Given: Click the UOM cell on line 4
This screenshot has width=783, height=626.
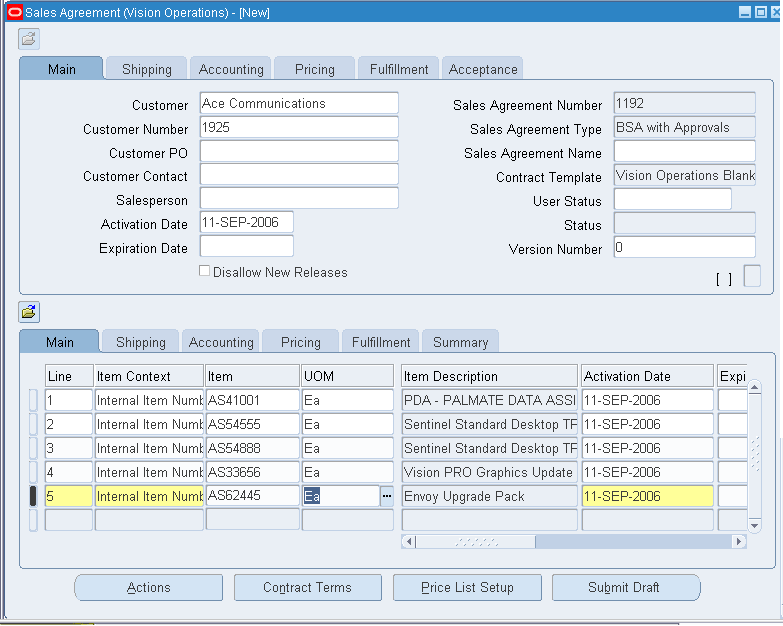Looking at the screenshot, I should coord(348,472).
